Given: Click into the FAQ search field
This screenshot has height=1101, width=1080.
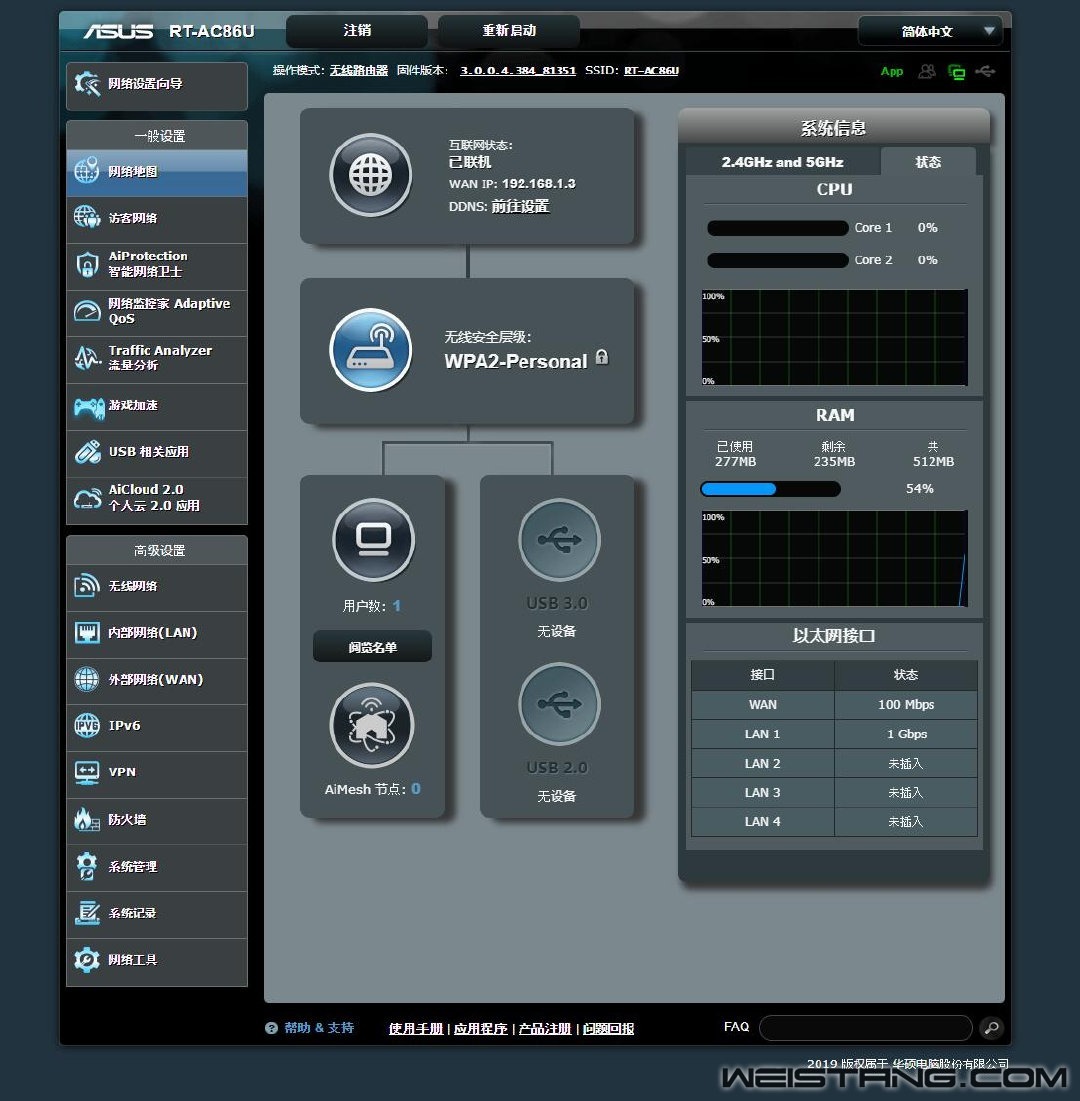Looking at the screenshot, I should (865, 1027).
